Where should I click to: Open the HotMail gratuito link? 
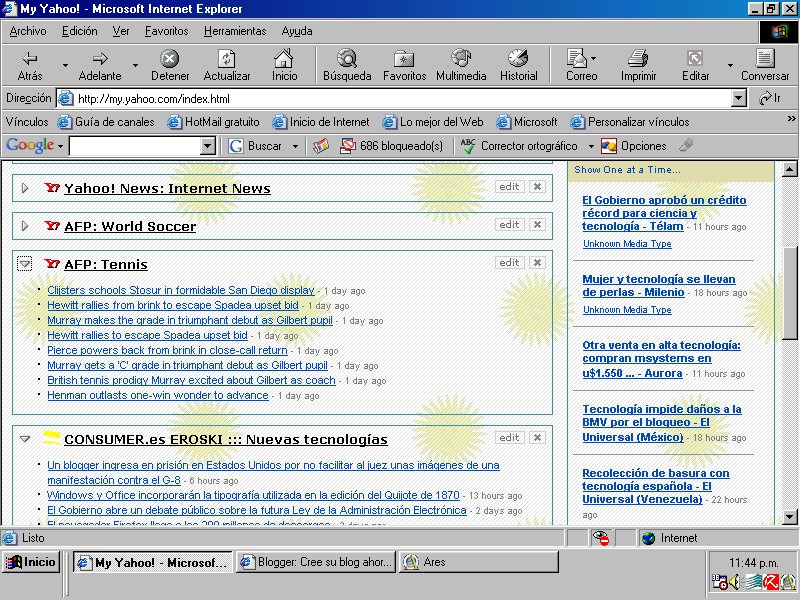click(214, 122)
